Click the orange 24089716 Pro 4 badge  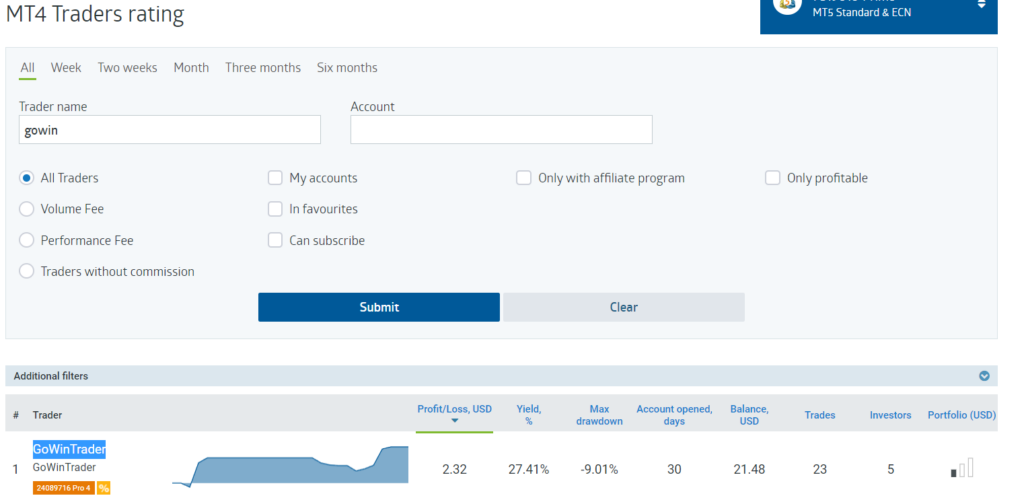tap(63, 488)
